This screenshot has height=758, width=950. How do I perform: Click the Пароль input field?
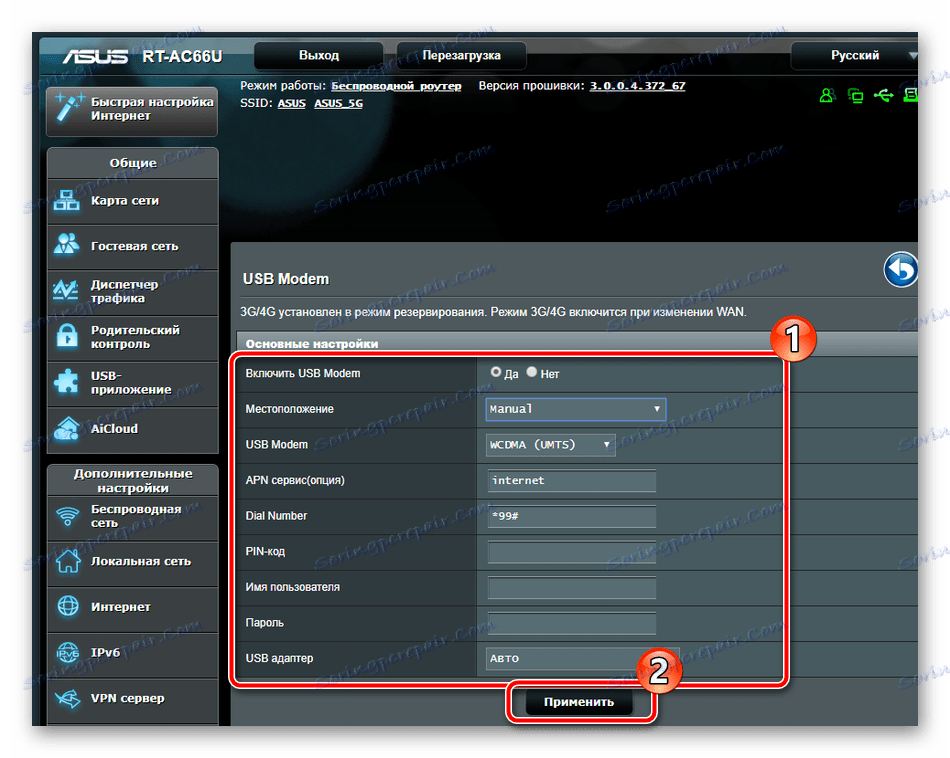click(572, 623)
